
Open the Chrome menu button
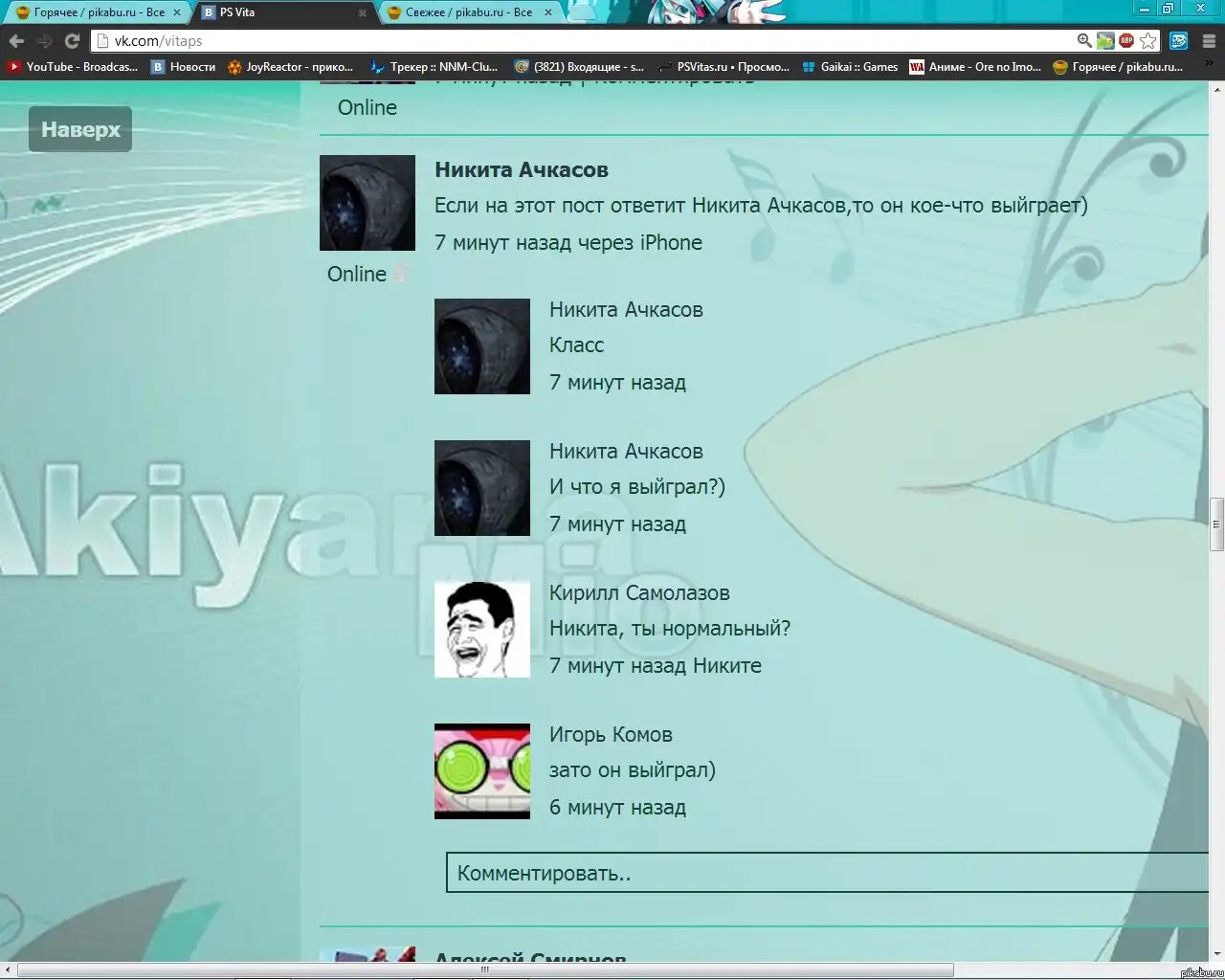(1209, 41)
